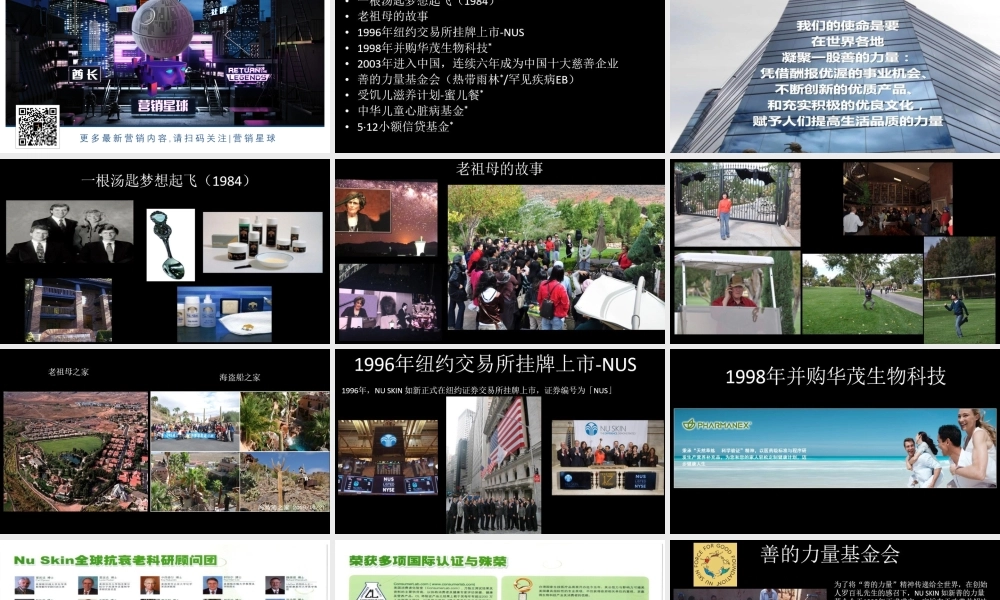Open the 1996年纽约交易所挂牌上市-NUS slide
Screen dimensions: 1000x600
click(495, 365)
